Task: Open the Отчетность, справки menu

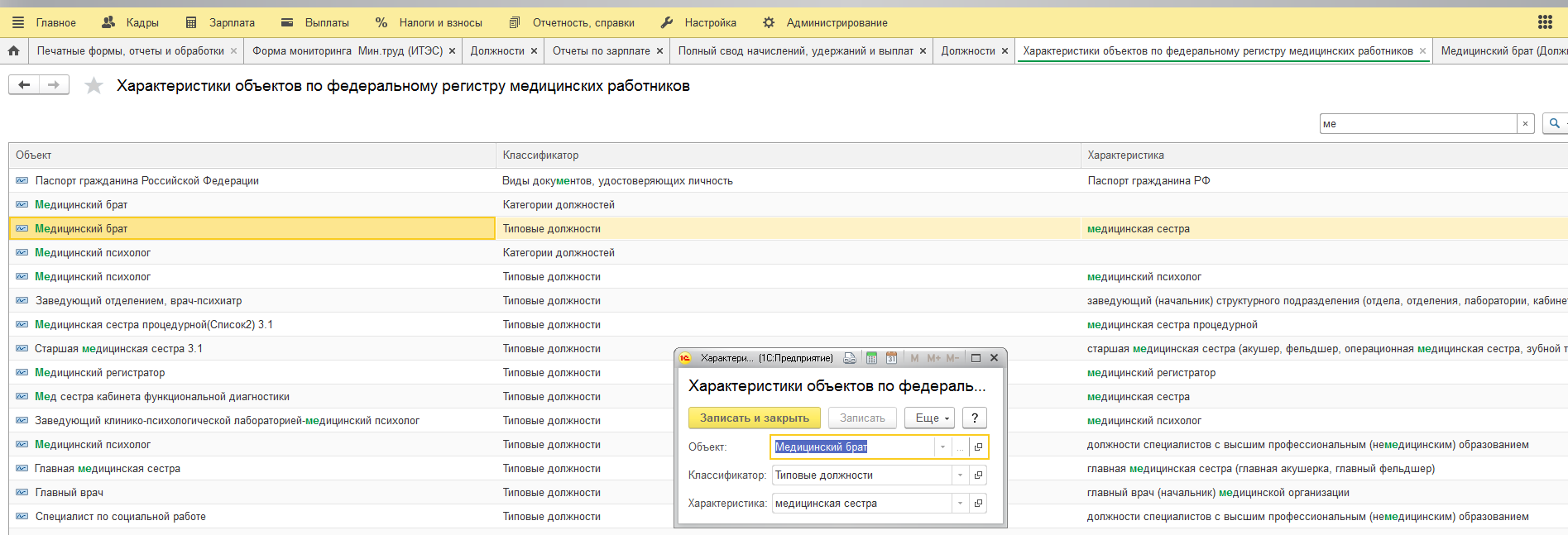Action: [572, 22]
